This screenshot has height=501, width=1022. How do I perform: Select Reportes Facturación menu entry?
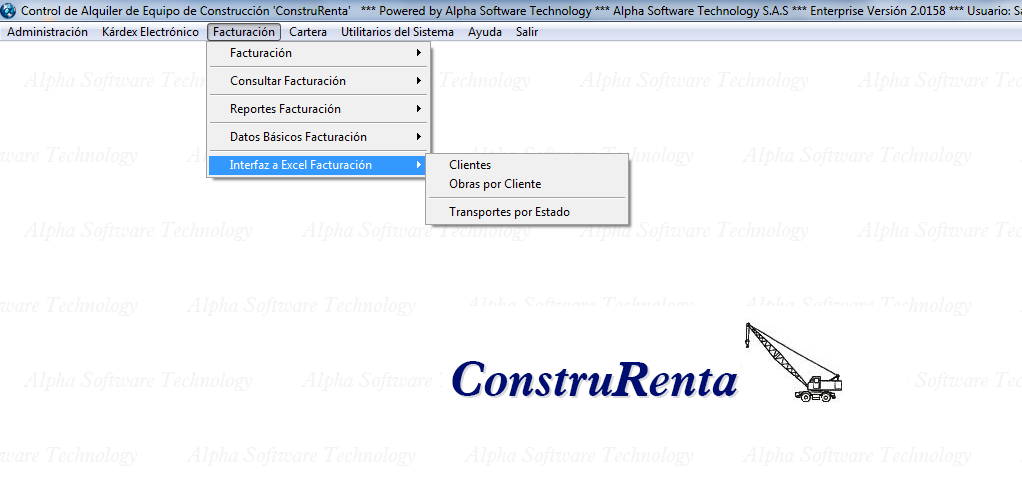[x=285, y=109]
